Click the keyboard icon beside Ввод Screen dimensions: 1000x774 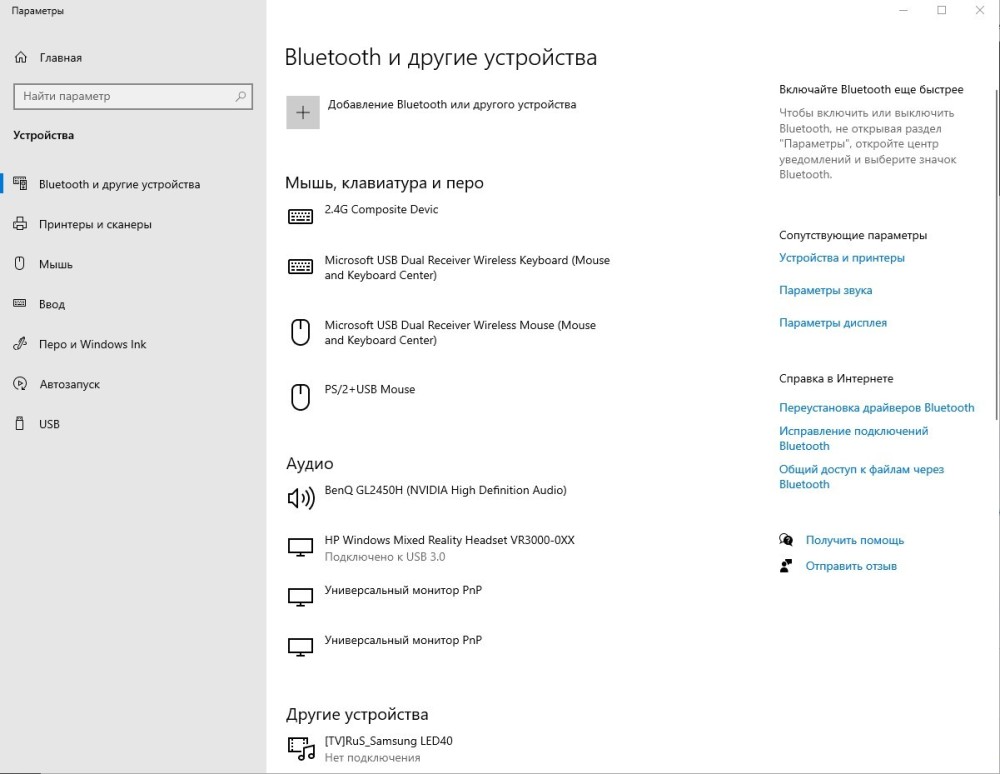point(20,303)
